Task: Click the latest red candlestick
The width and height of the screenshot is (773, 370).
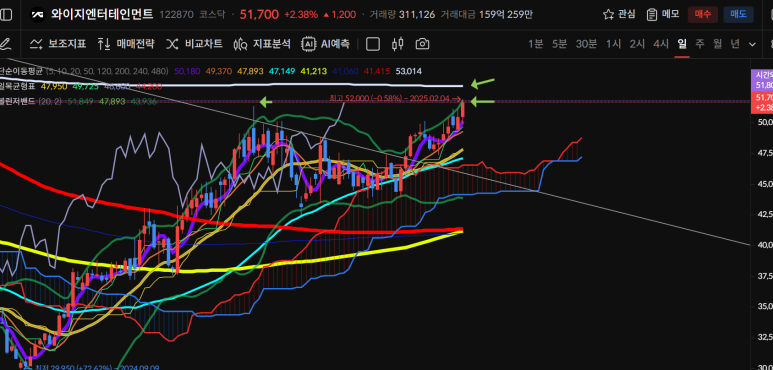Action: click(x=462, y=108)
